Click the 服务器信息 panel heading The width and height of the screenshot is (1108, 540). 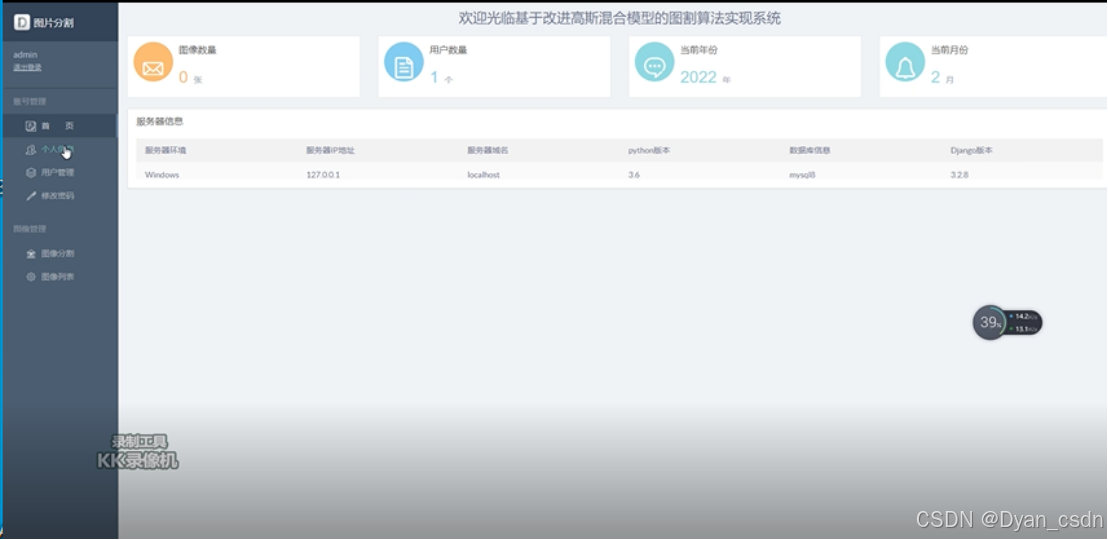[160, 121]
